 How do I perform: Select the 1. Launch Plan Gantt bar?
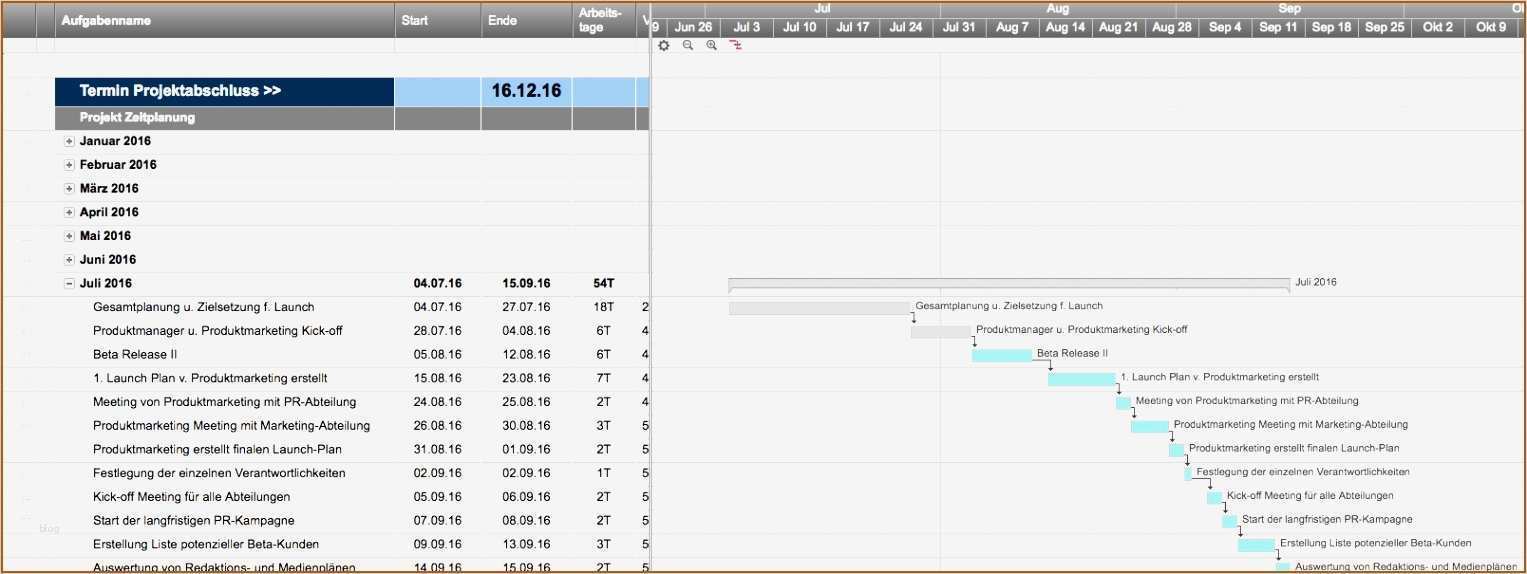click(1082, 379)
